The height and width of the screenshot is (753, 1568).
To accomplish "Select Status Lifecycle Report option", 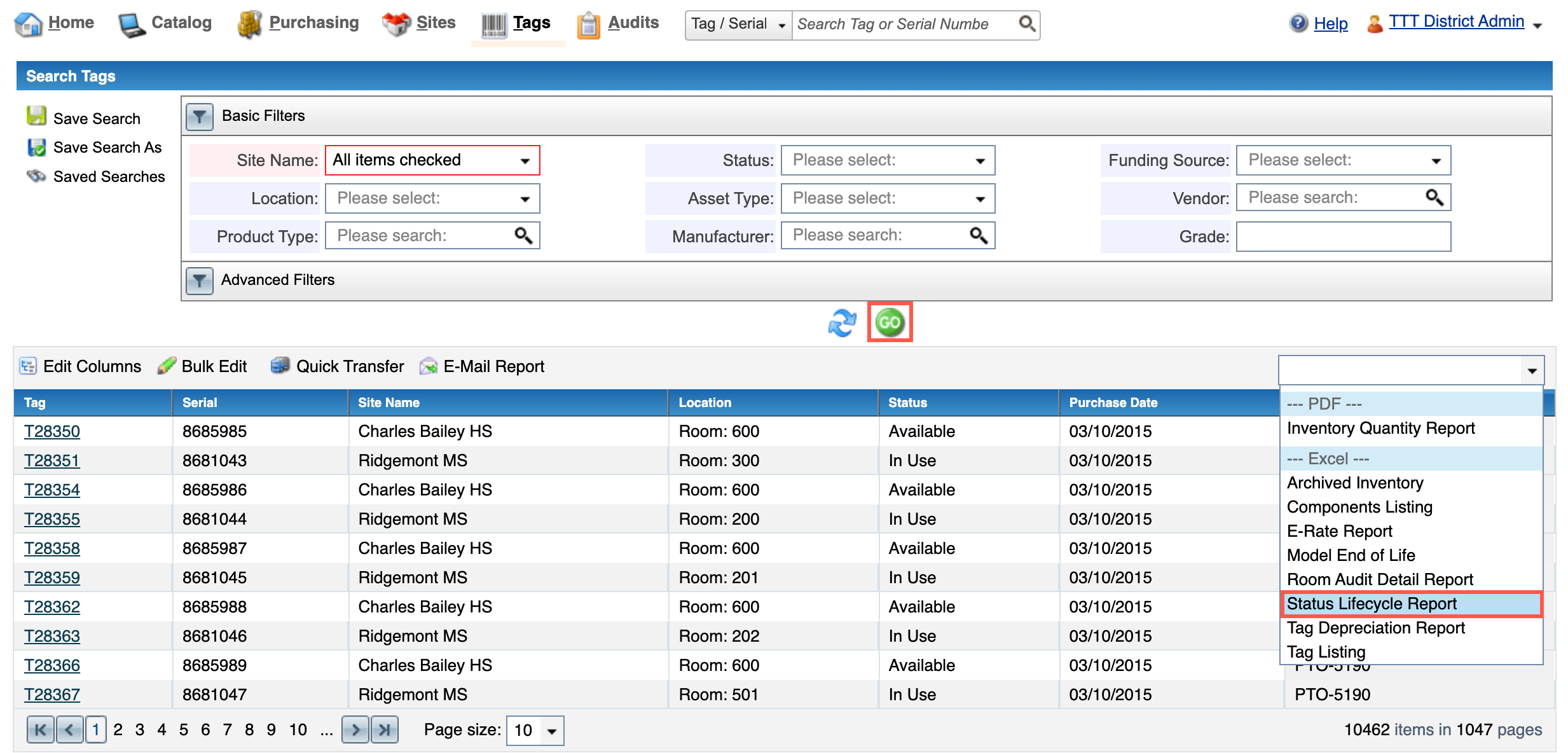I will [1411, 604].
